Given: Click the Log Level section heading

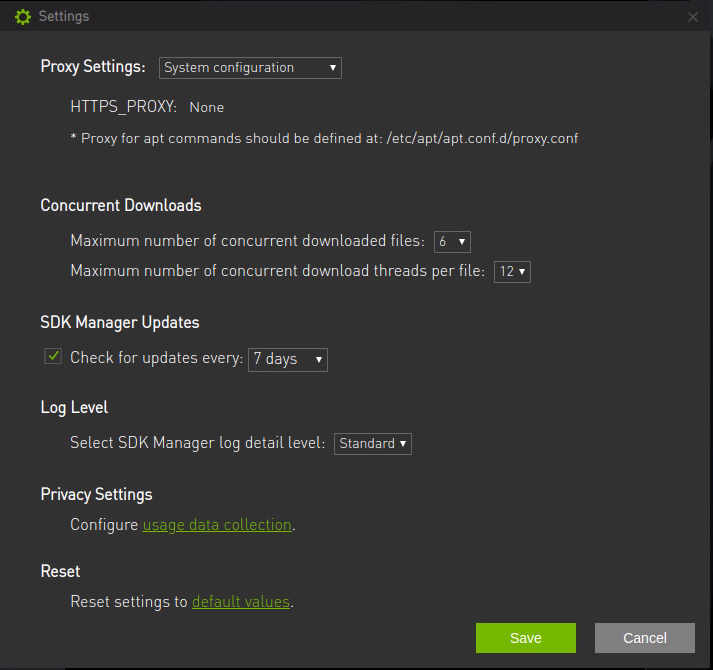Looking at the screenshot, I should pos(74,408).
